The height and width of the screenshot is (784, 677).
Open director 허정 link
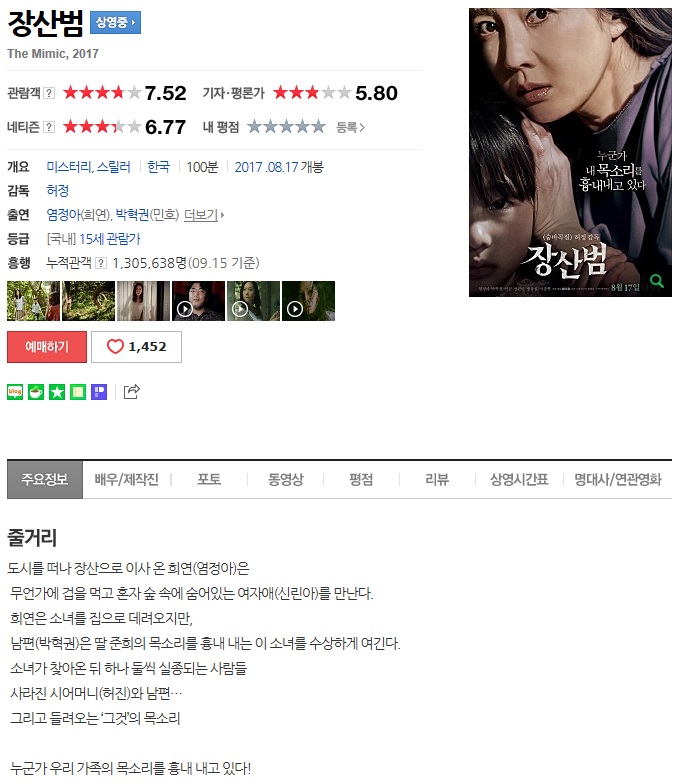pyautogui.click(x=58, y=190)
